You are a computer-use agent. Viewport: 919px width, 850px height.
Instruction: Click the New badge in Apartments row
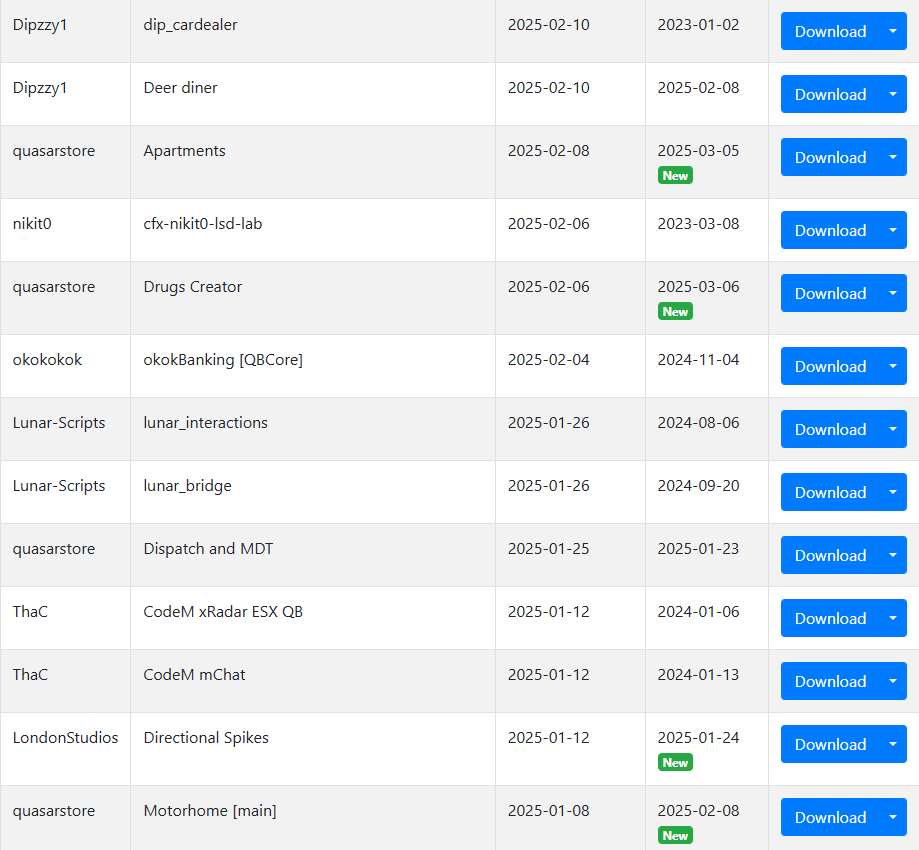[x=675, y=175]
